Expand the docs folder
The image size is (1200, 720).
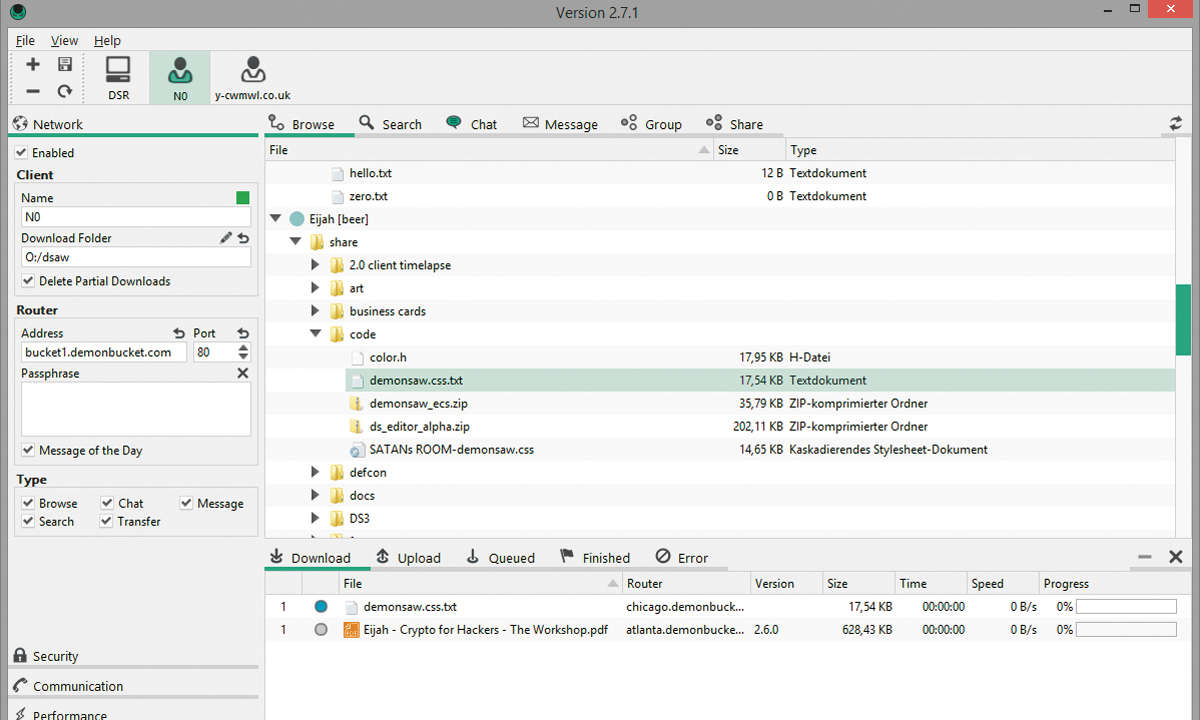[315, 495]
